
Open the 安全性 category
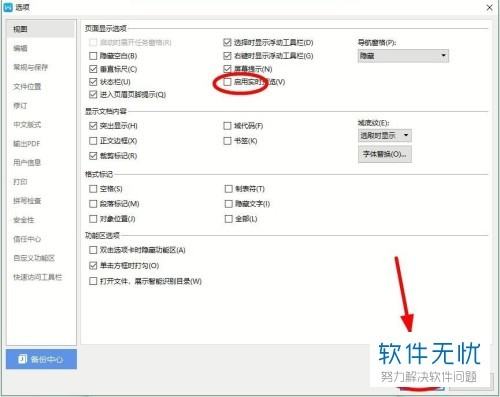(24, 220)
